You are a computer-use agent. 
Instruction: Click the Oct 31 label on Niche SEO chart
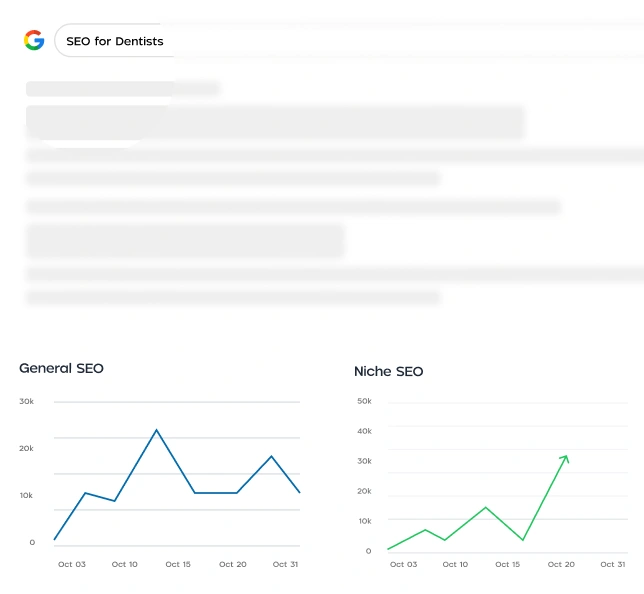pyautogui.click(x=612, y=564)
